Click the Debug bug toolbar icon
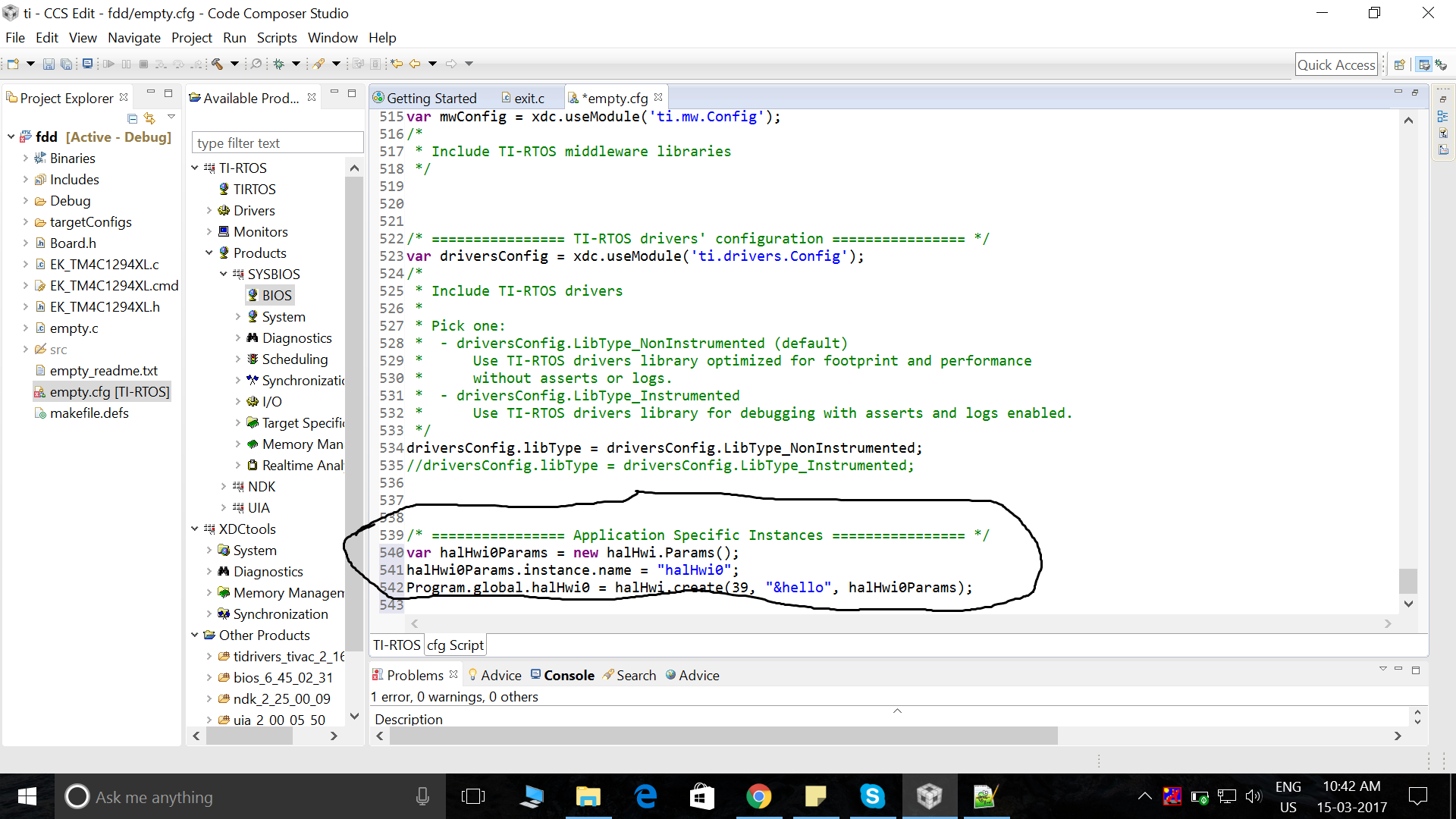The height and width of the screenshot is (819, 1456). [279, 64]
